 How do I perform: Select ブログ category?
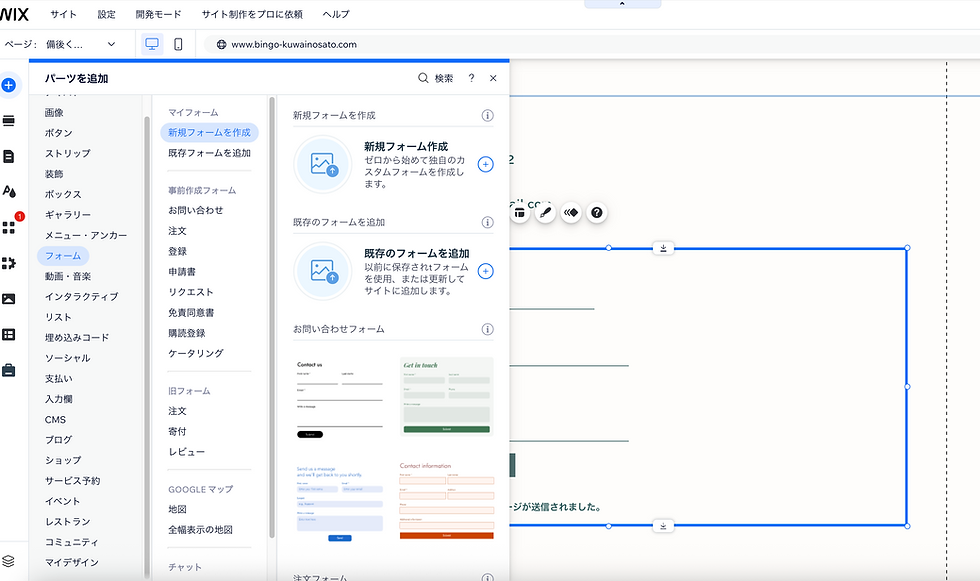[59, 440]
